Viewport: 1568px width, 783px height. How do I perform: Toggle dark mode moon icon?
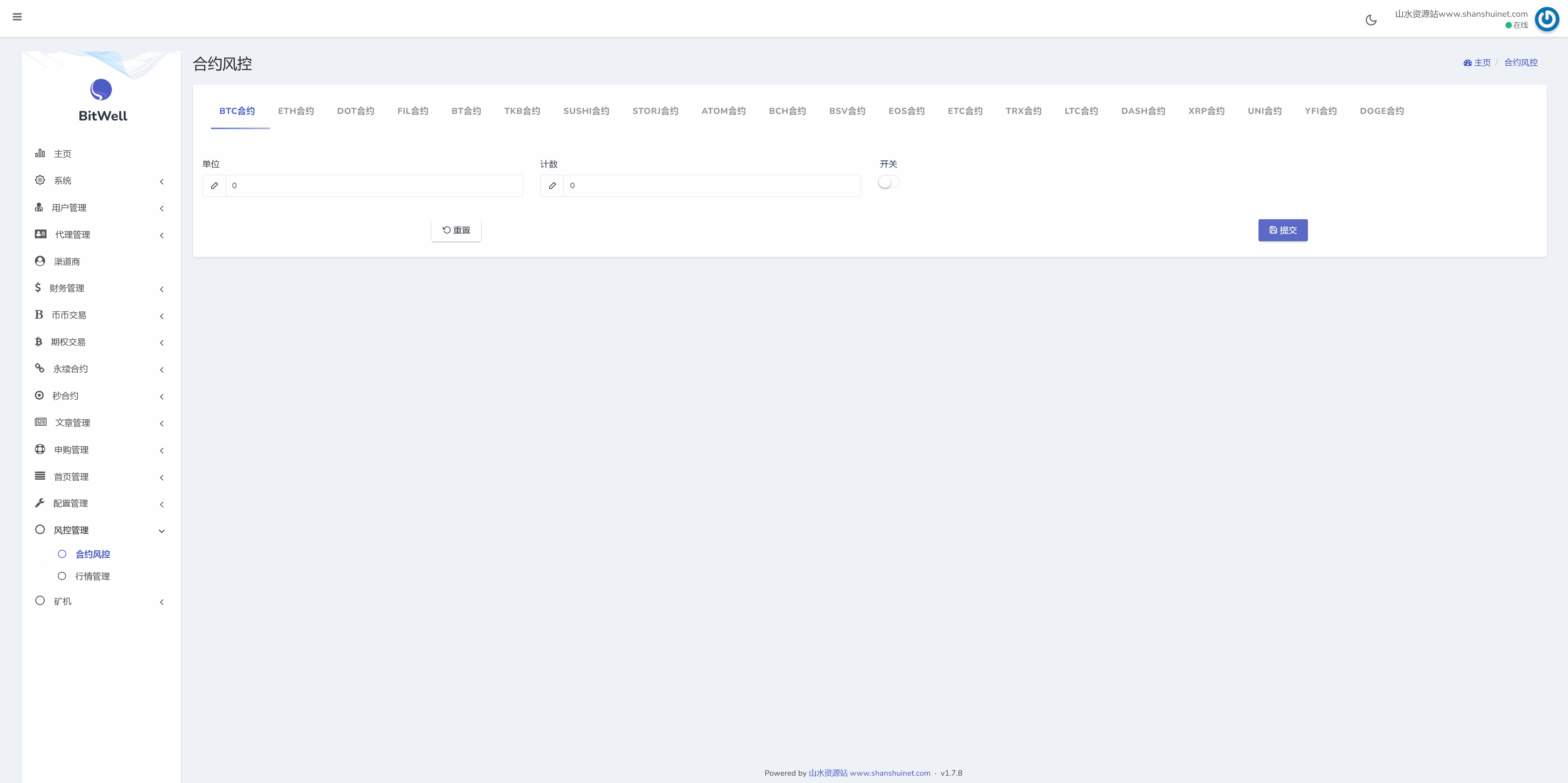point(1371,20)
